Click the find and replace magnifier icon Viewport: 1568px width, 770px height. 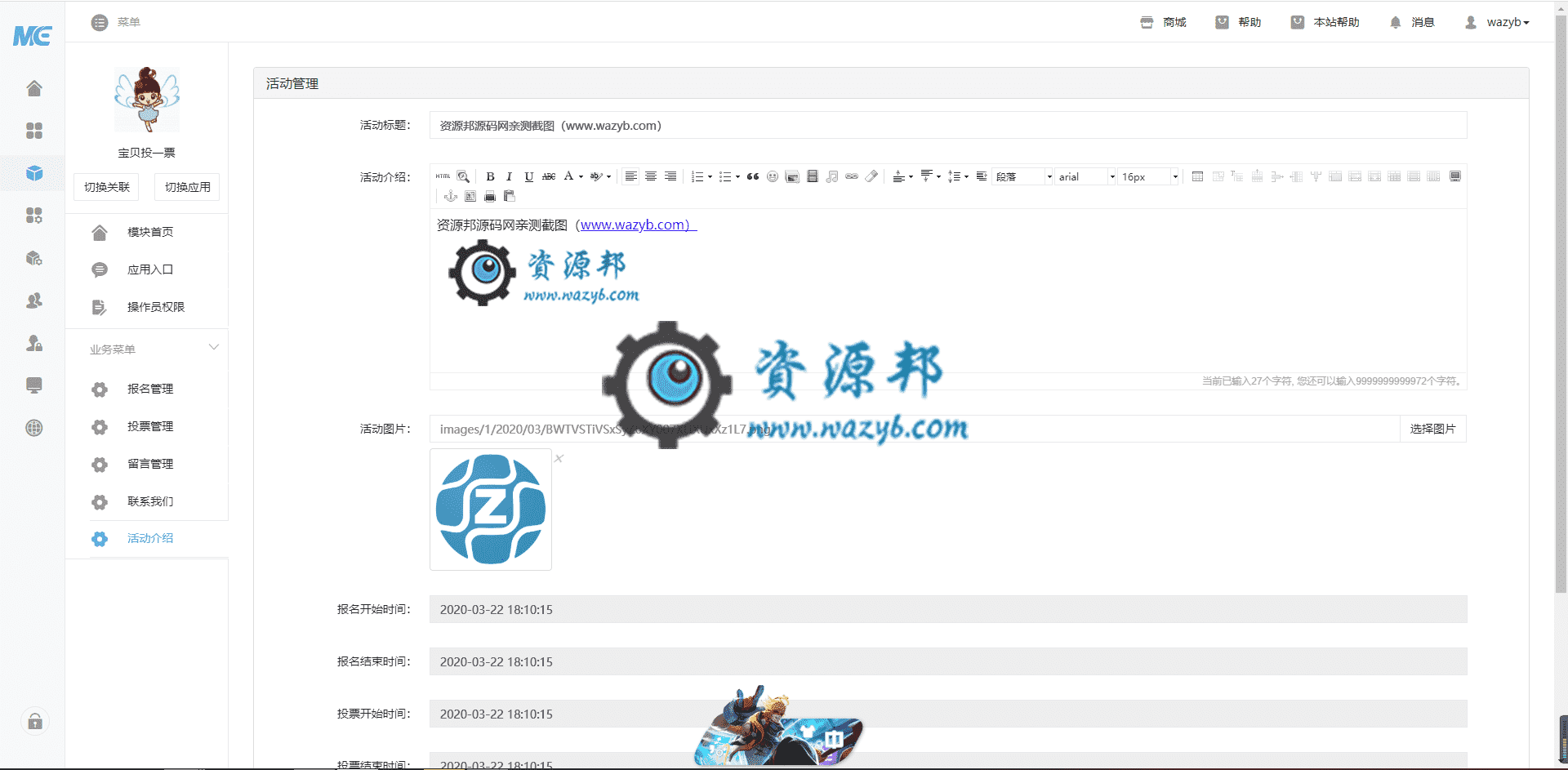[x=463, y=176]
